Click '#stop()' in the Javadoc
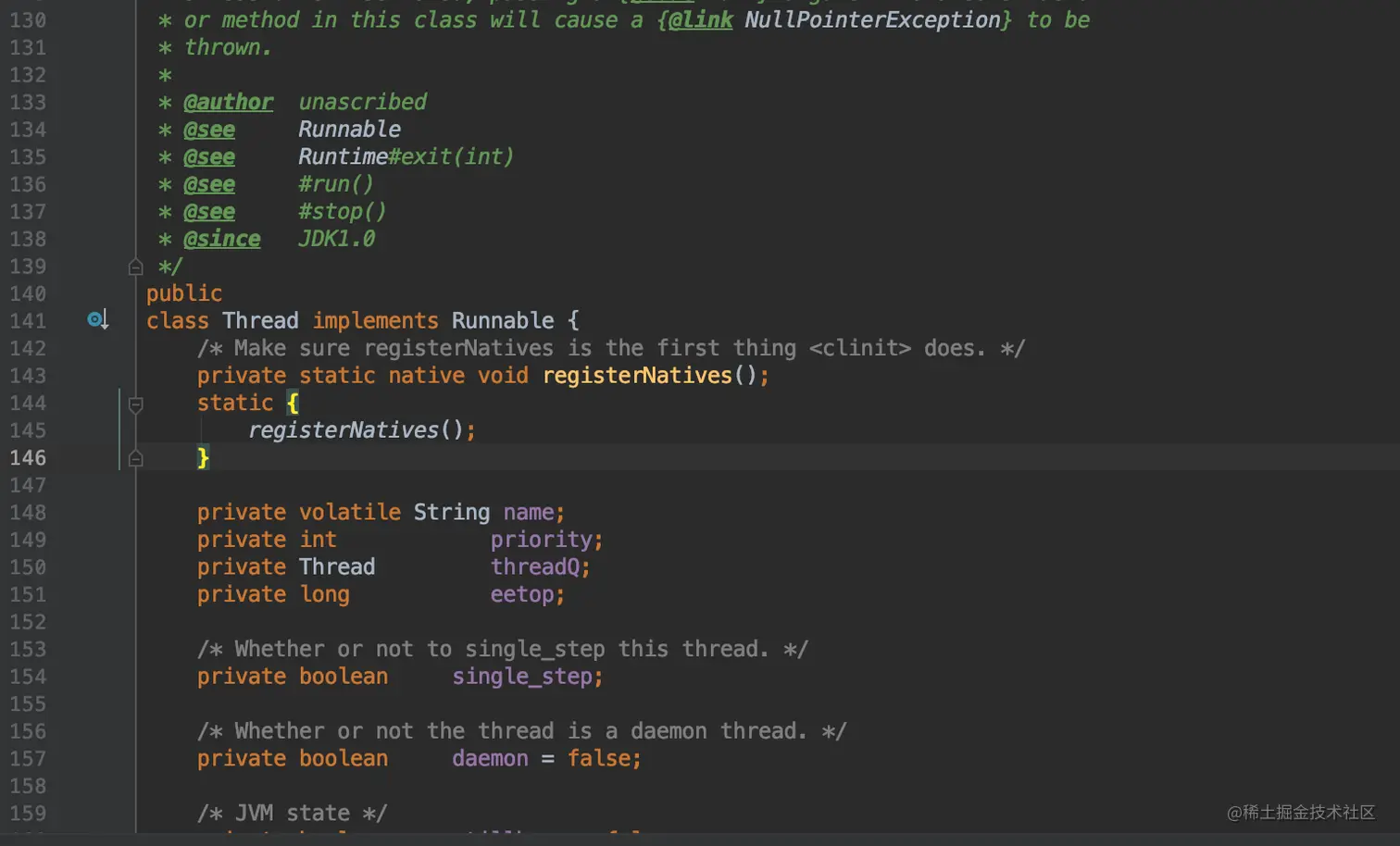This screenshot has width=1400, height=846. click(343, 211)
